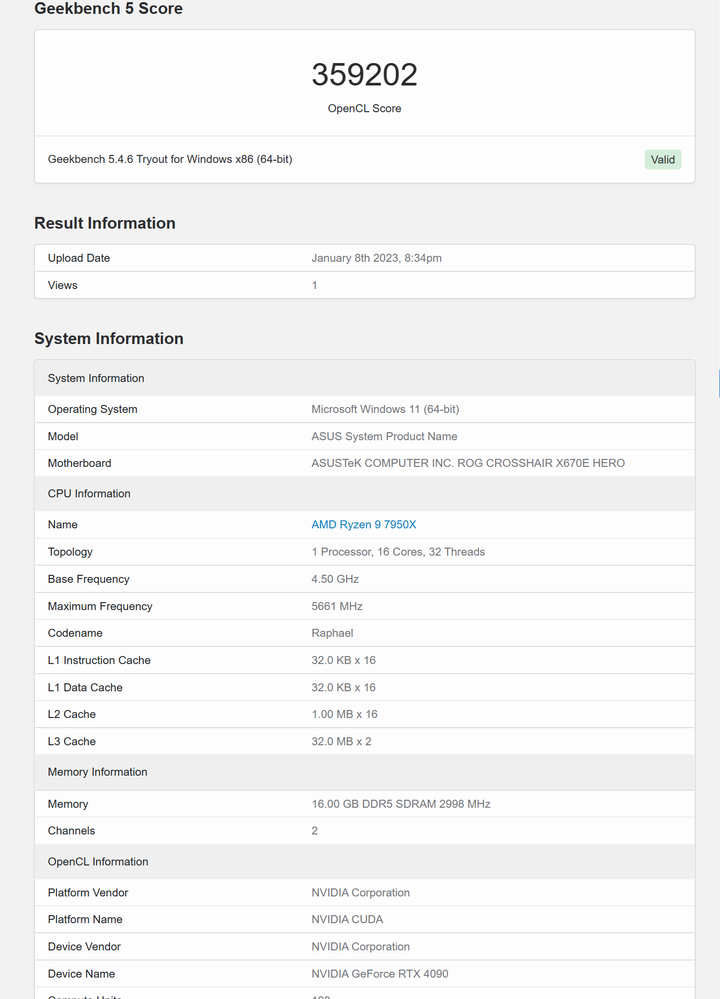Select ASUS System Product Name value
This screenshot has width=720, height=999.
click(384, 436)
